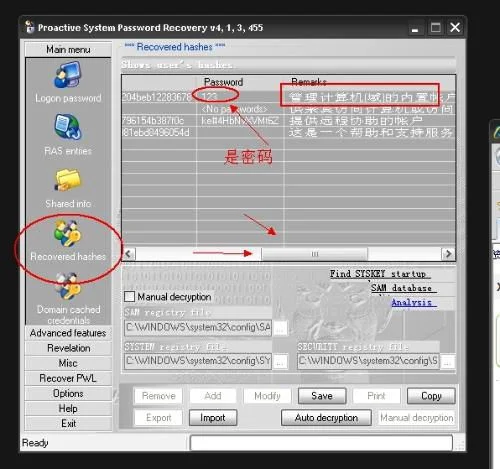Click the SYSTEM registry file path field
Screen dimensions: 500x469
[198, 361]
